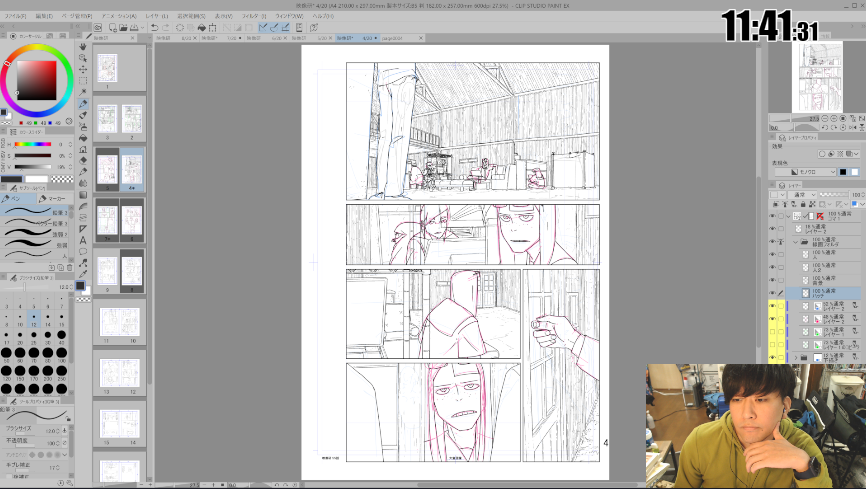The width and height of the screenshot is (866, 489).
Task: Select the Gradient tool
Action: (x=83, y=194)
